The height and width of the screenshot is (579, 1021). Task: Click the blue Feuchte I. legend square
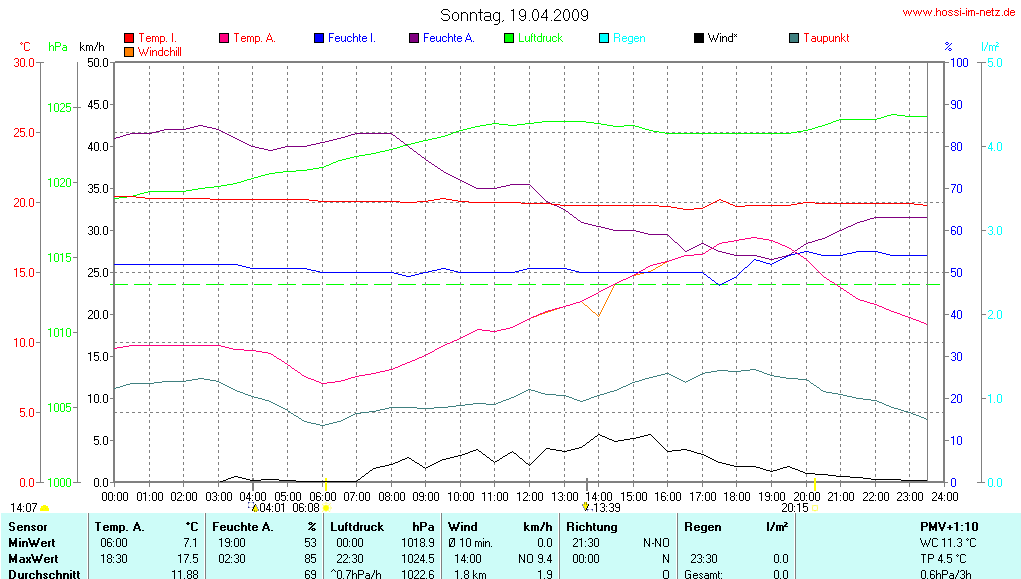tap(319, 38)
